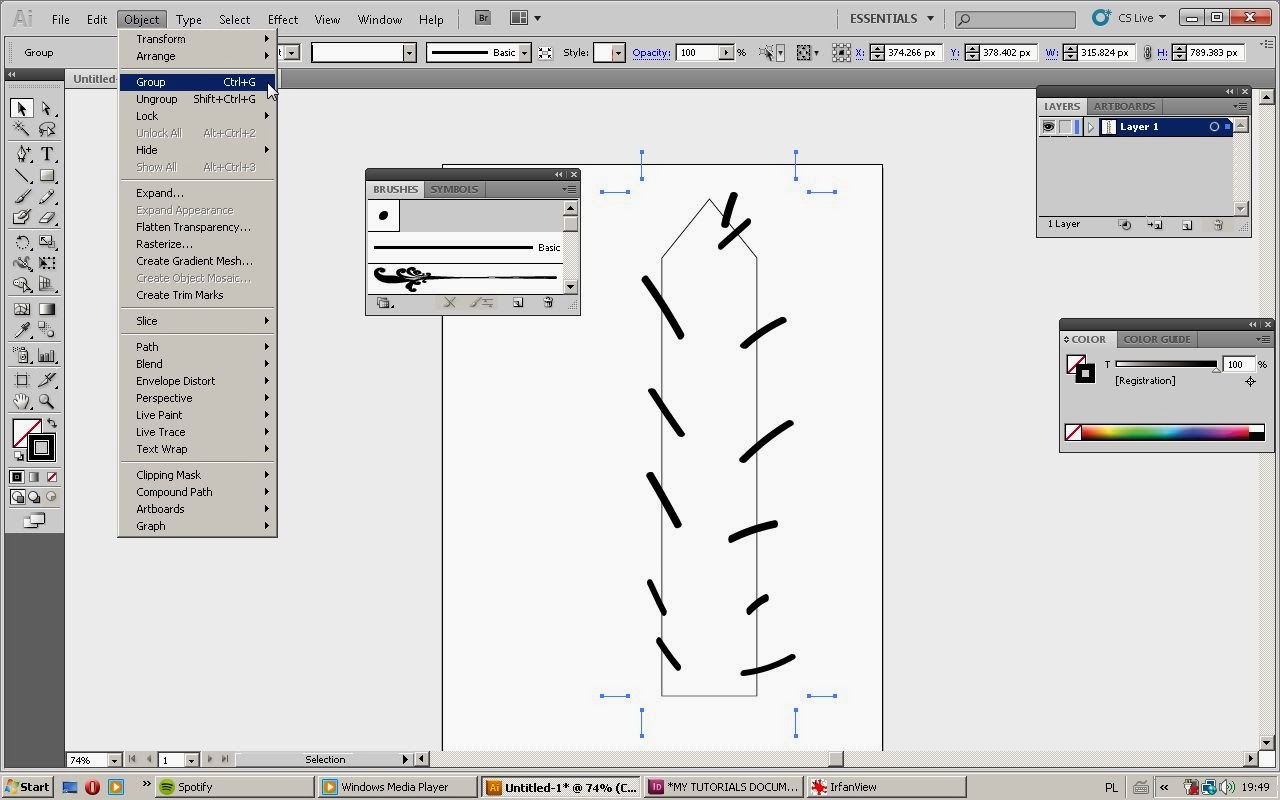The height and width of the screenshot is (800, 1280).
Task: Create new layer in Layers panel
Action: [1187, 225]
